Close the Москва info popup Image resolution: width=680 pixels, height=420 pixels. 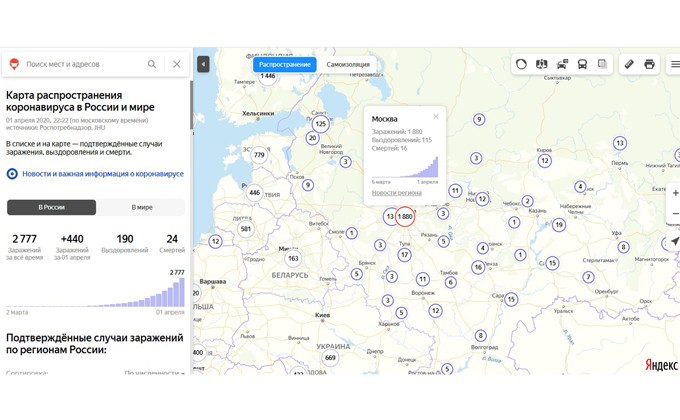pyautogui.click(x=436, y=116)
